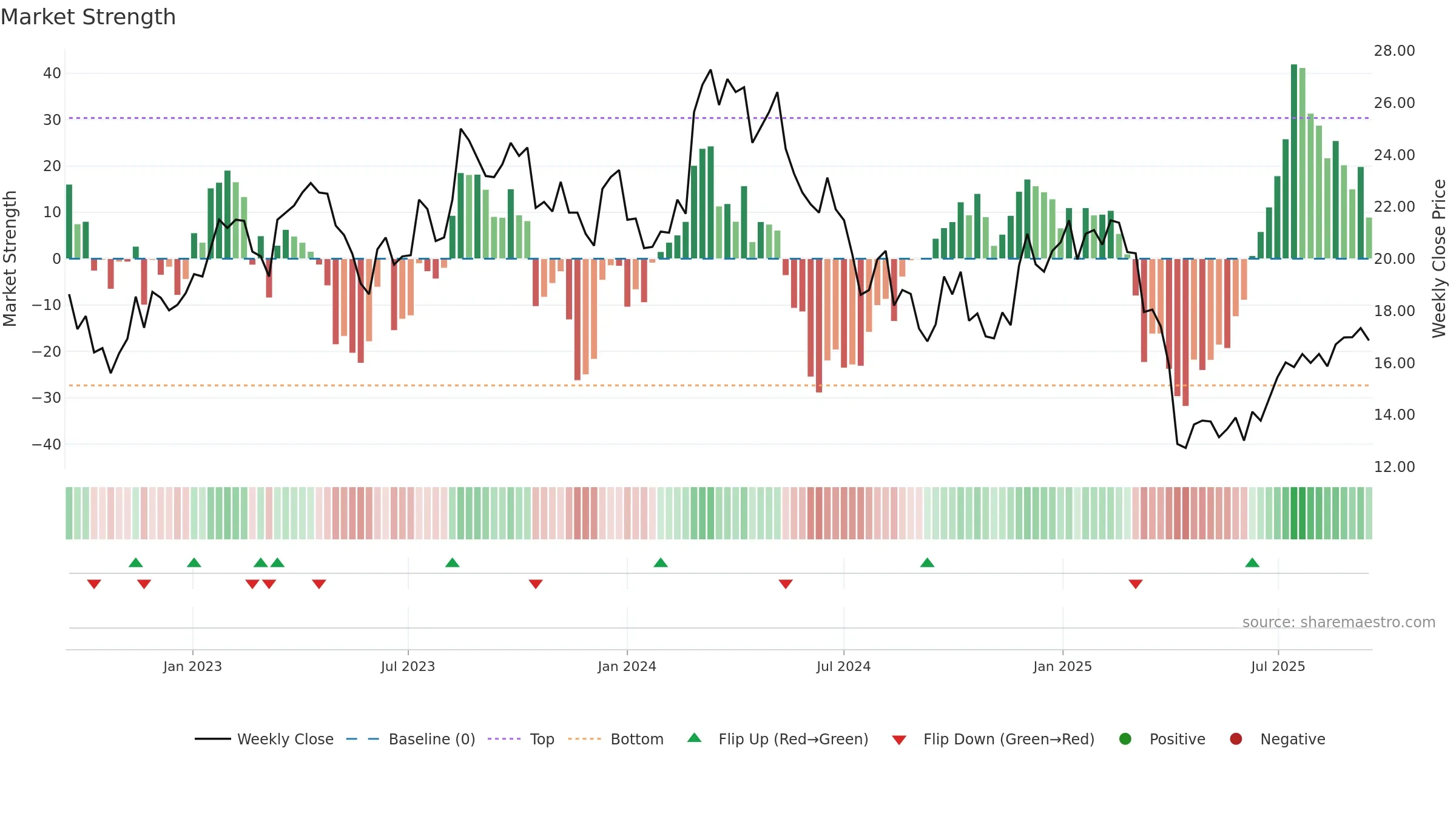Click the Weekly Close Price axis title
The image size is (1456, 819).
coord(1440,258)
